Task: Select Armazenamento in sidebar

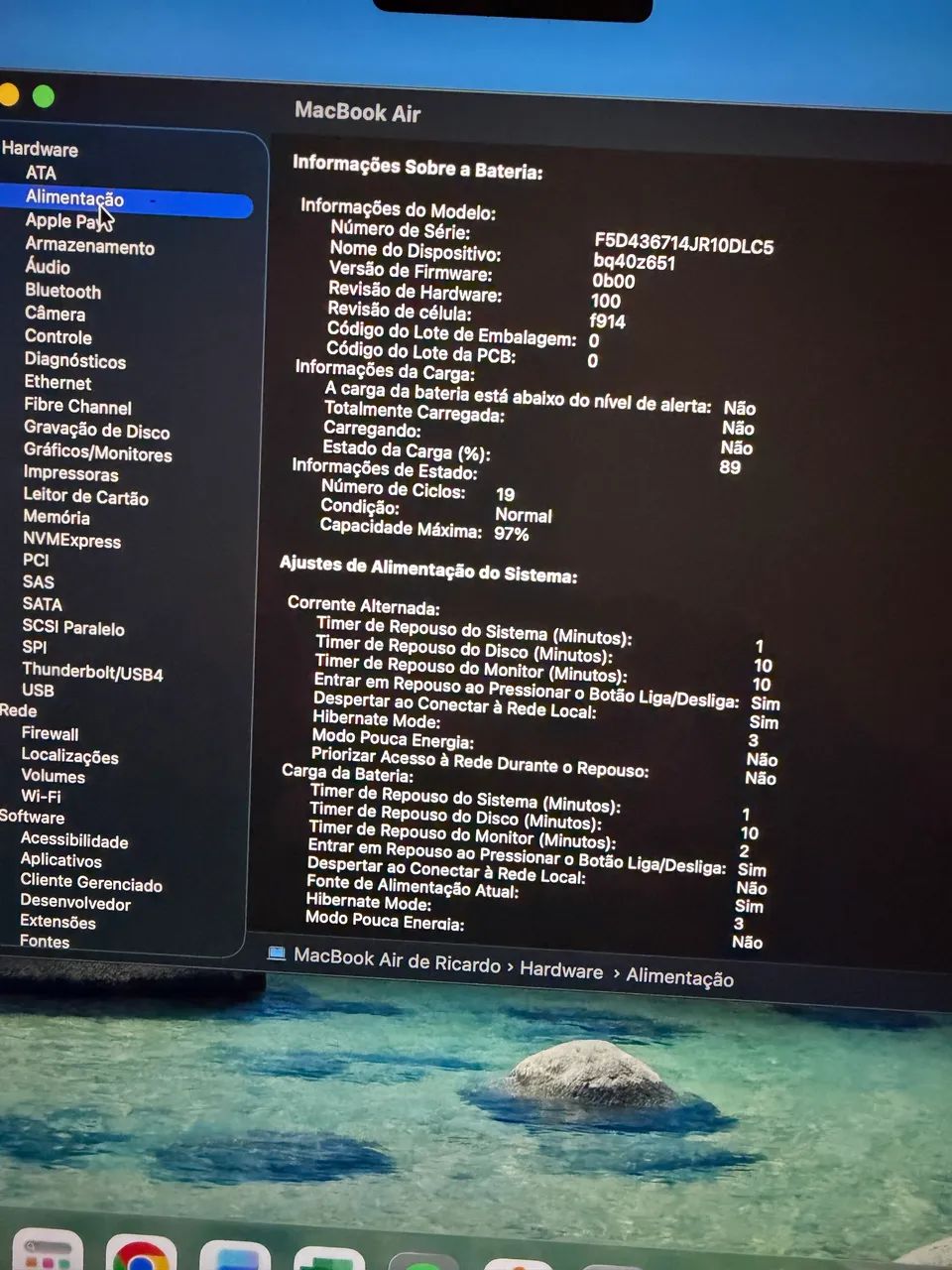Action: point(89,246)
